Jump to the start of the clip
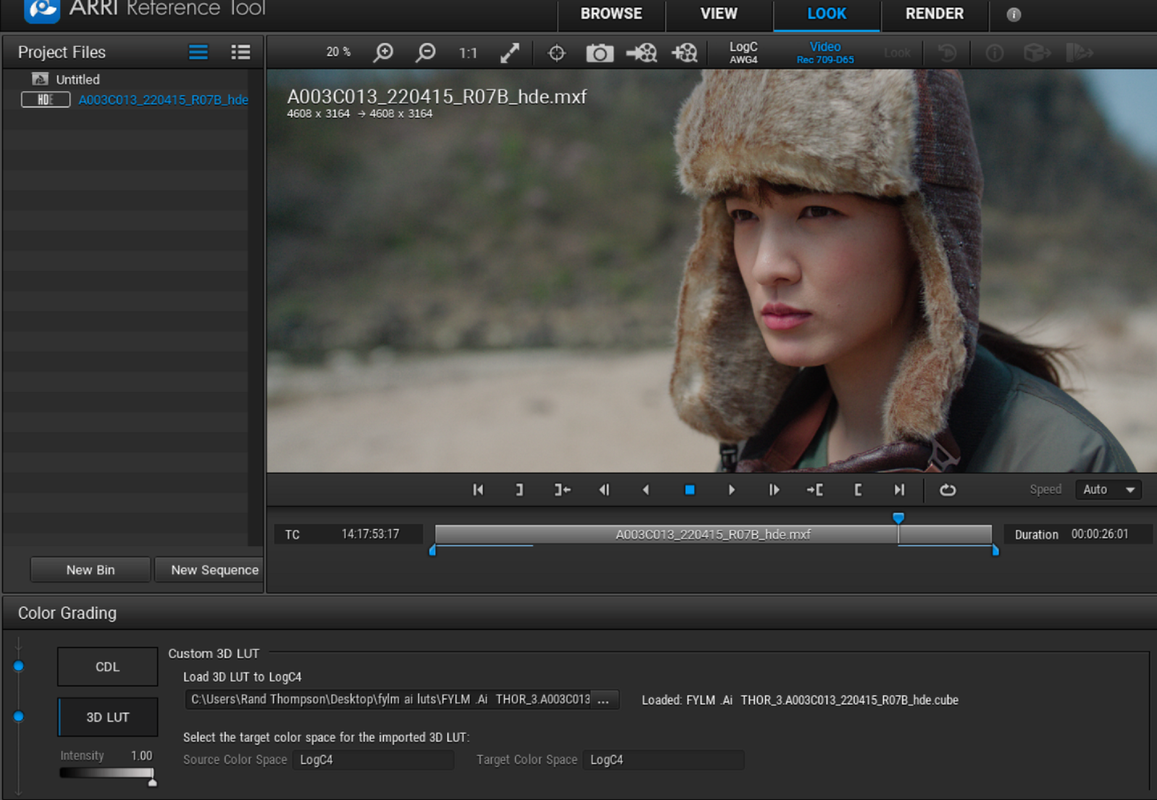This screenshot has width=1157, height=800. tap(478, 490)
